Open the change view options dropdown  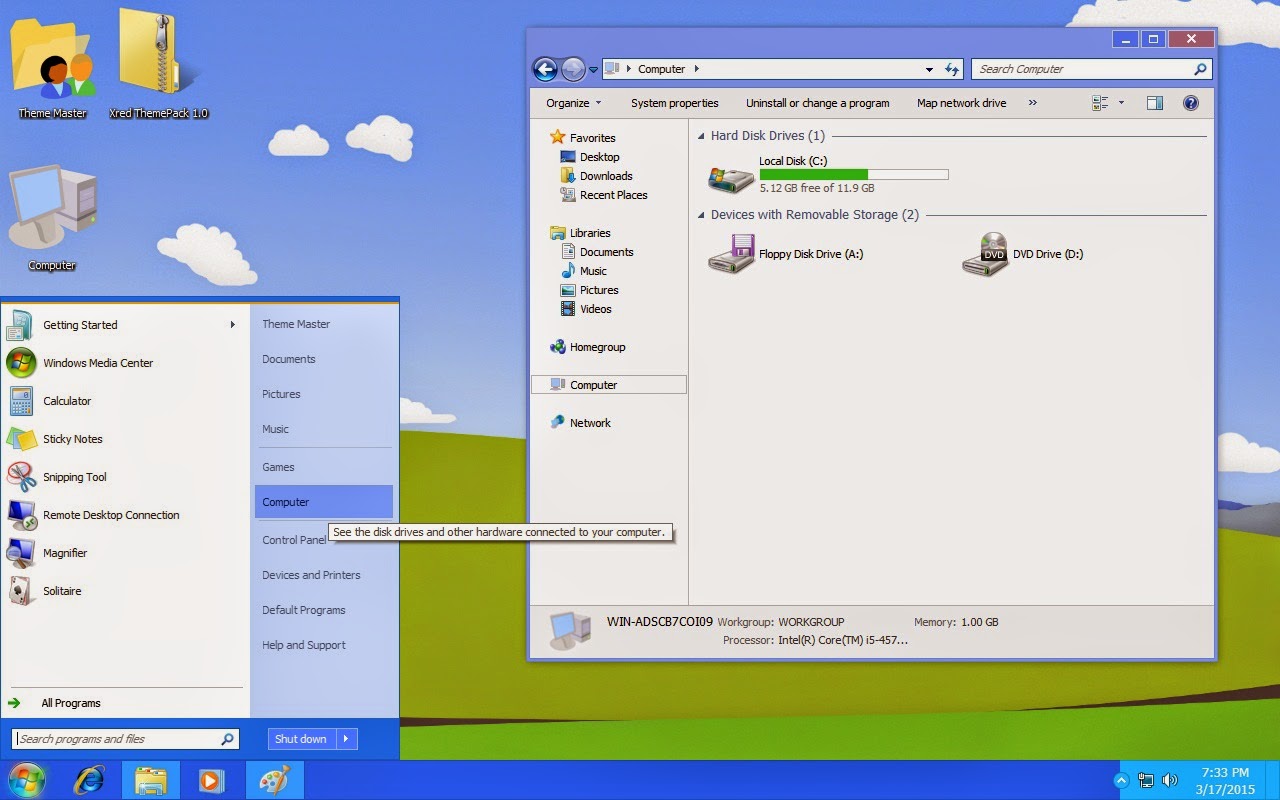(1121, 103)
